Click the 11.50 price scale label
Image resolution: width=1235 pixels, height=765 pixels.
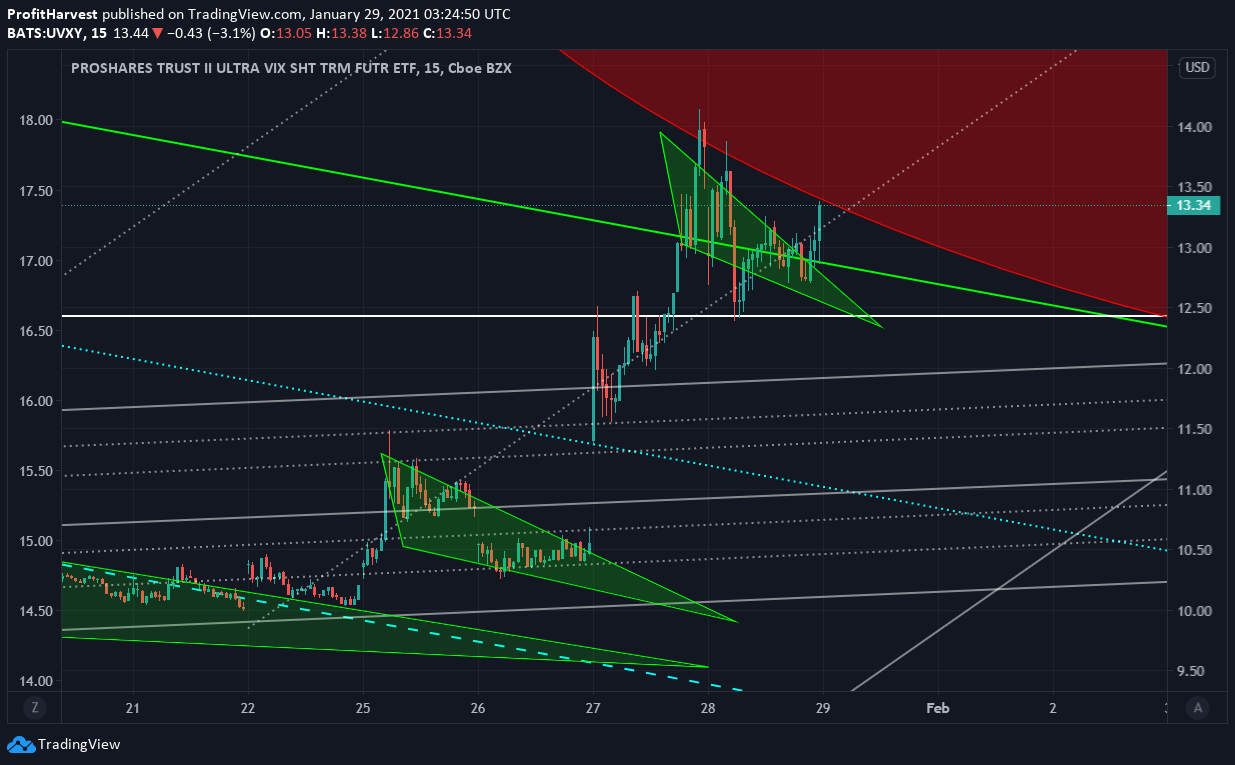coord(1196,429)
